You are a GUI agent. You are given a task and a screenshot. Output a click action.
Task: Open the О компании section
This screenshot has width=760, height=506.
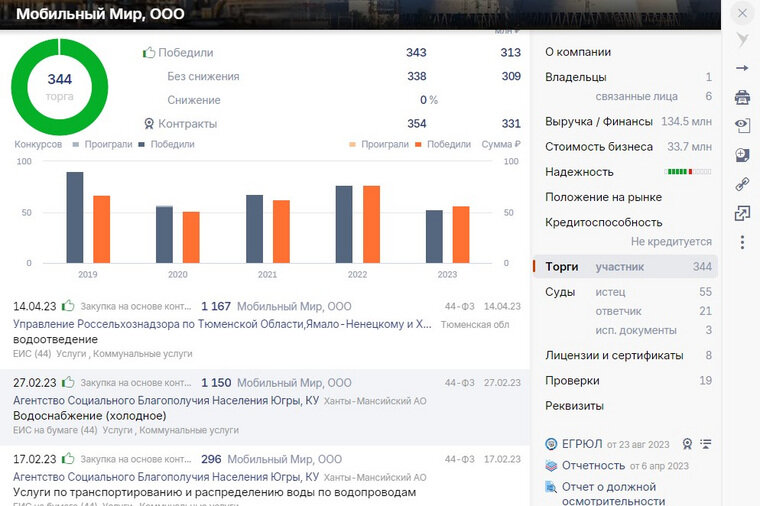click(x=578, y=52)
